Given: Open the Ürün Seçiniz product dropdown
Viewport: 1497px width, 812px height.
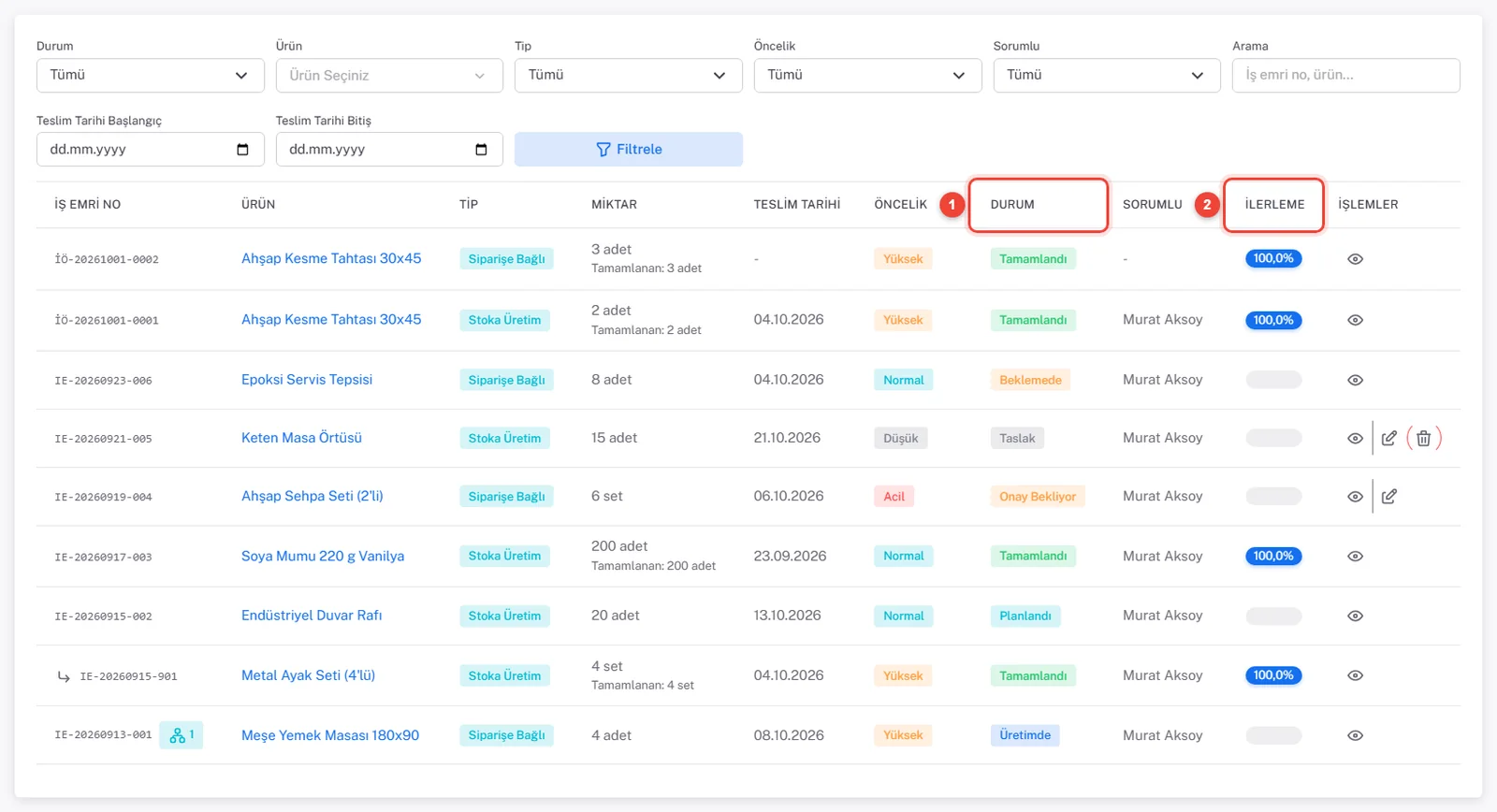Looking at the screenshot, I should click(x=389, y=76).
